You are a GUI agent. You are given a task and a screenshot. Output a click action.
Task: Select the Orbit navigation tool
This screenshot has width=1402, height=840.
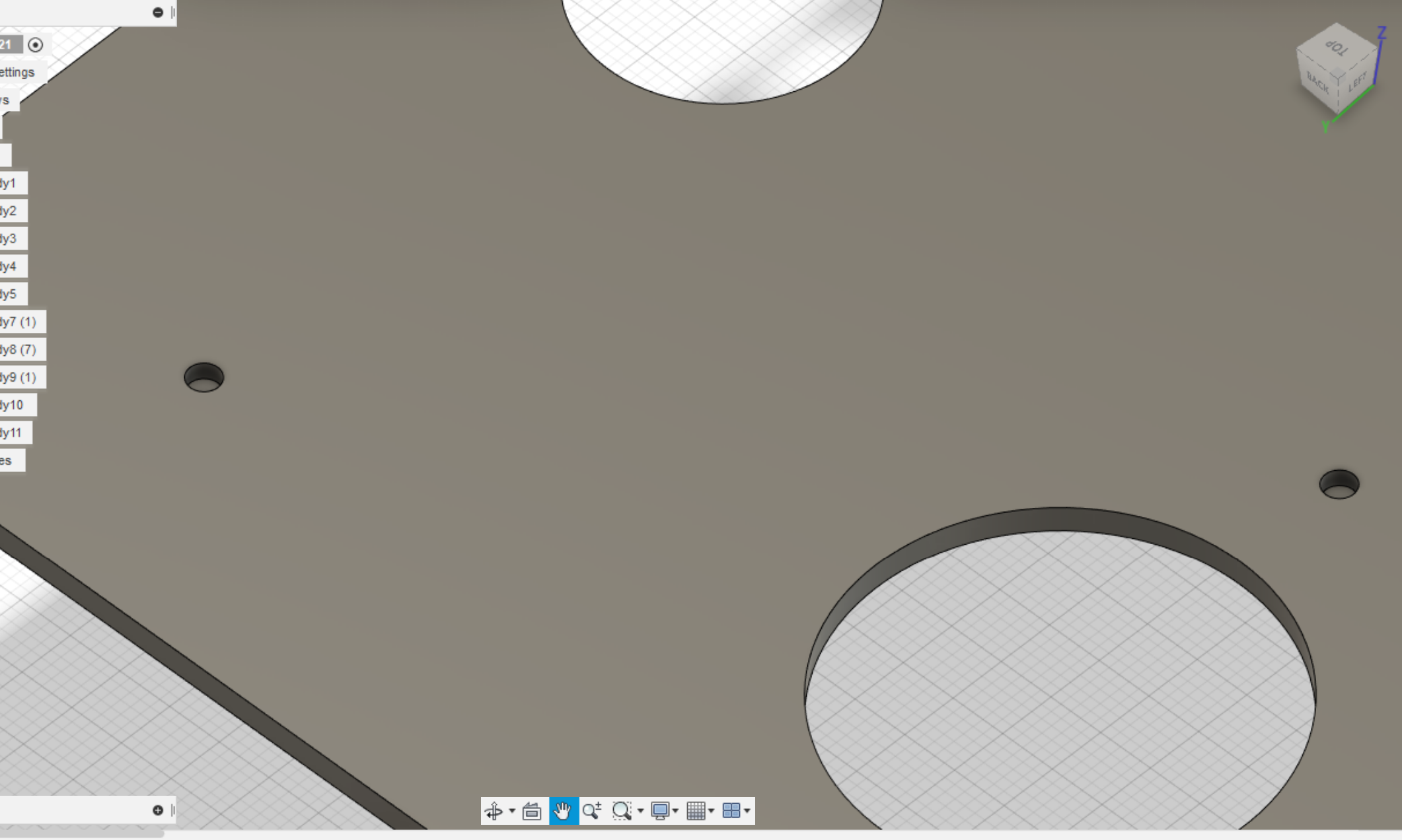click(494, 810)
